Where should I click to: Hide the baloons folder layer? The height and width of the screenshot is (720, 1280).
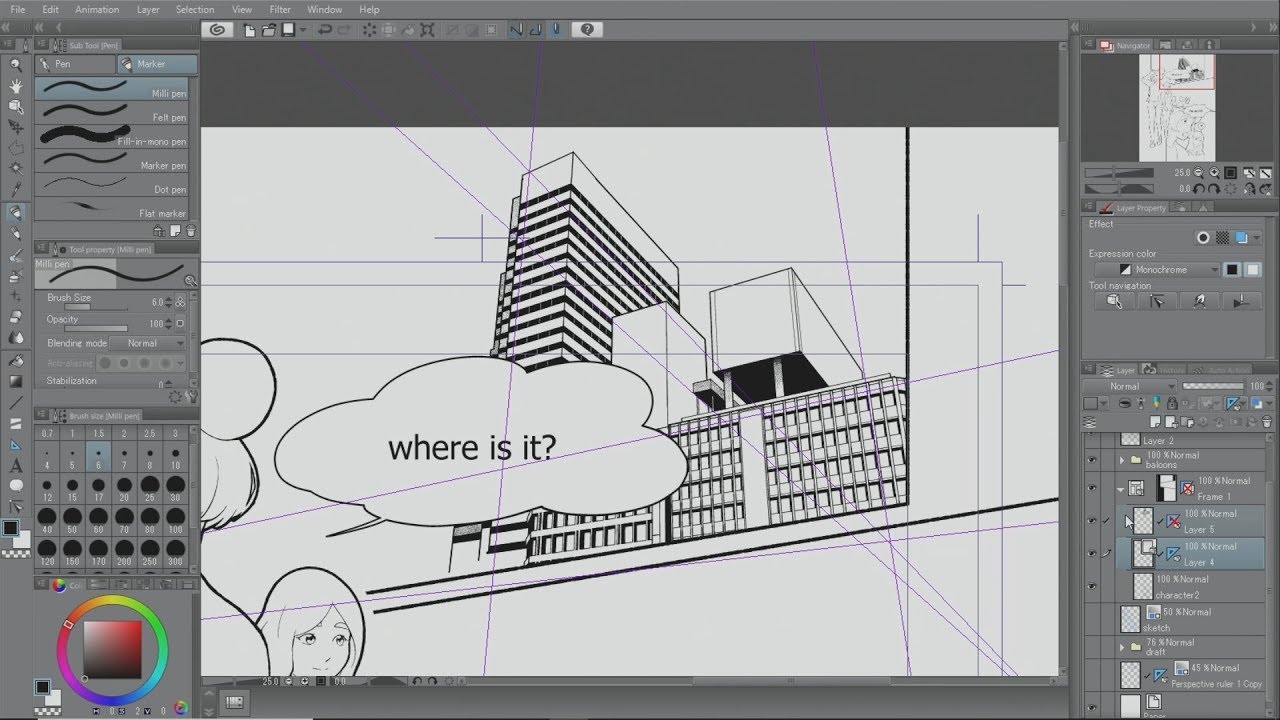tap(1092, 460)
